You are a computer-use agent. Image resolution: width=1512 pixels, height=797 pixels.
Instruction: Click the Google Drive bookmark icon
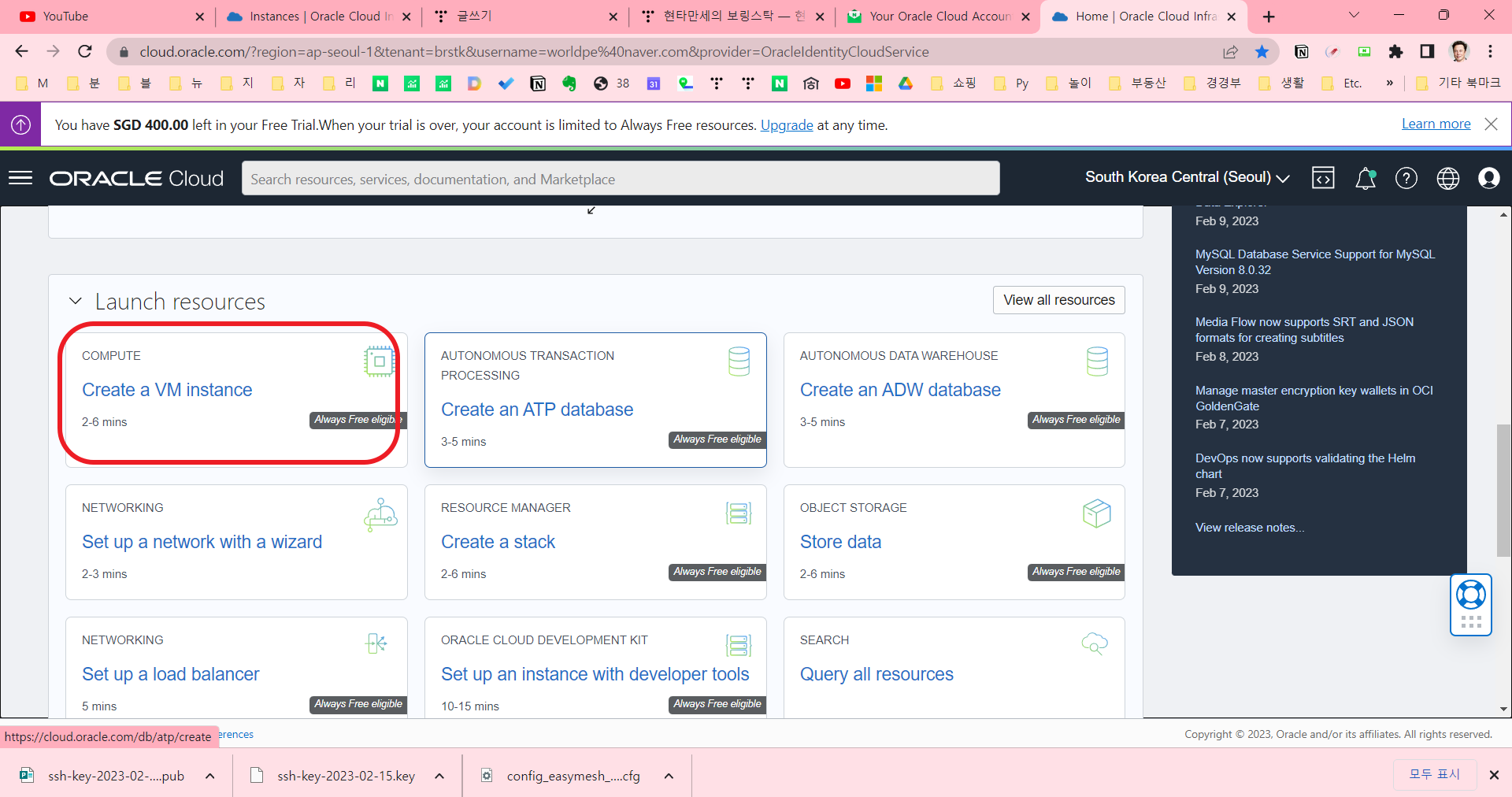coord(906,83)
